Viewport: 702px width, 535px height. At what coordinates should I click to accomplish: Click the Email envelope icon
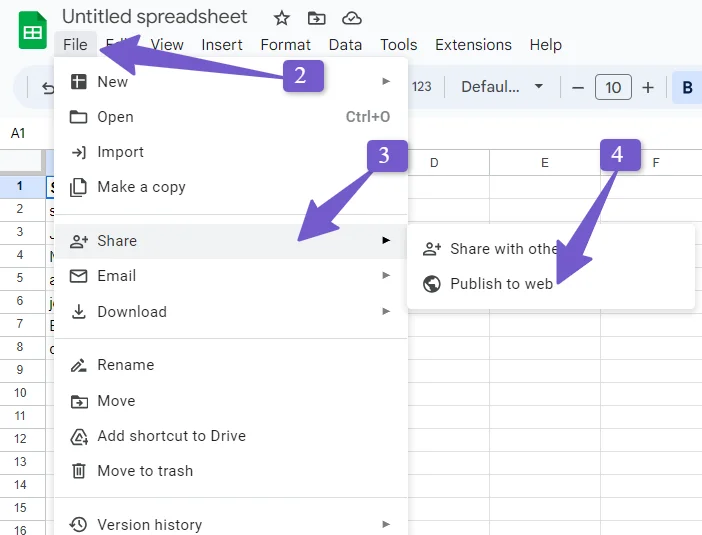78,276
